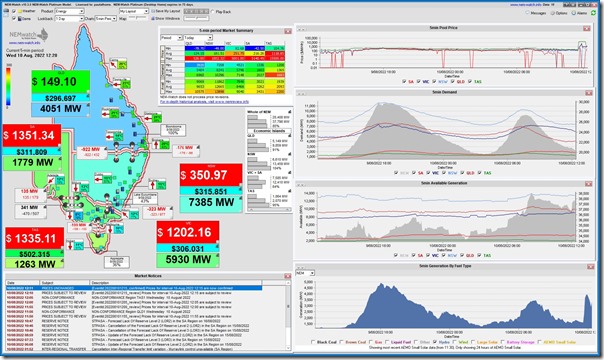Viewport: 604px width, 360px height.
Task: Toggle NSW series in Available Generation chart
Action: (444, 255)
